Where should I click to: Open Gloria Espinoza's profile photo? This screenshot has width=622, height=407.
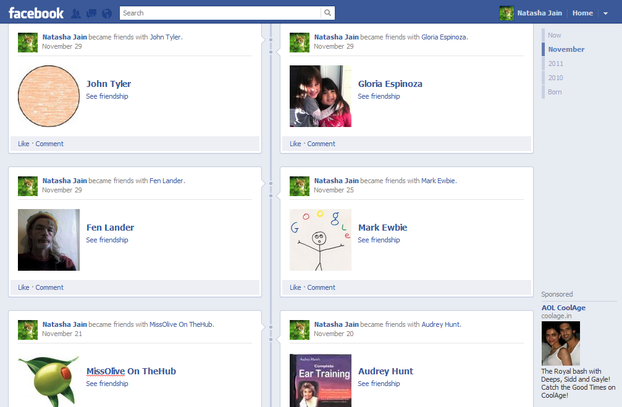coord(321,96)
